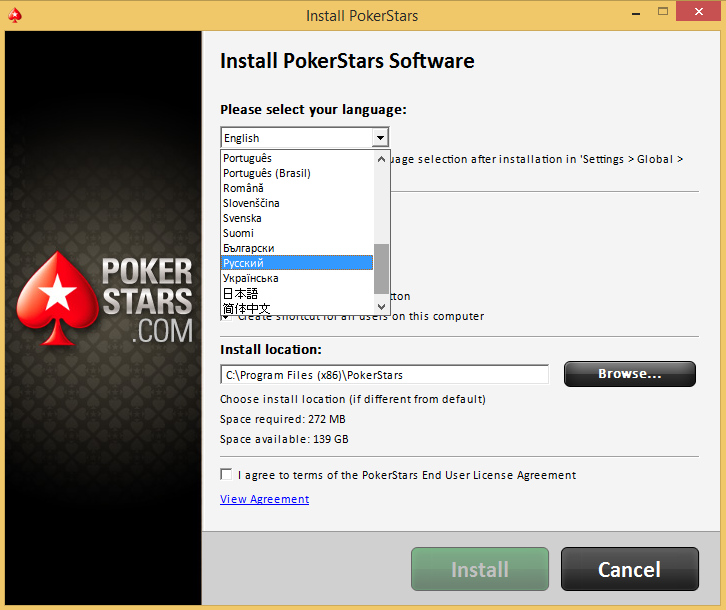This screenshot has width=726, height=610.
Task: Click the language list scroll-up arrow
Action: pyautogui.click(x=381, y=158)
